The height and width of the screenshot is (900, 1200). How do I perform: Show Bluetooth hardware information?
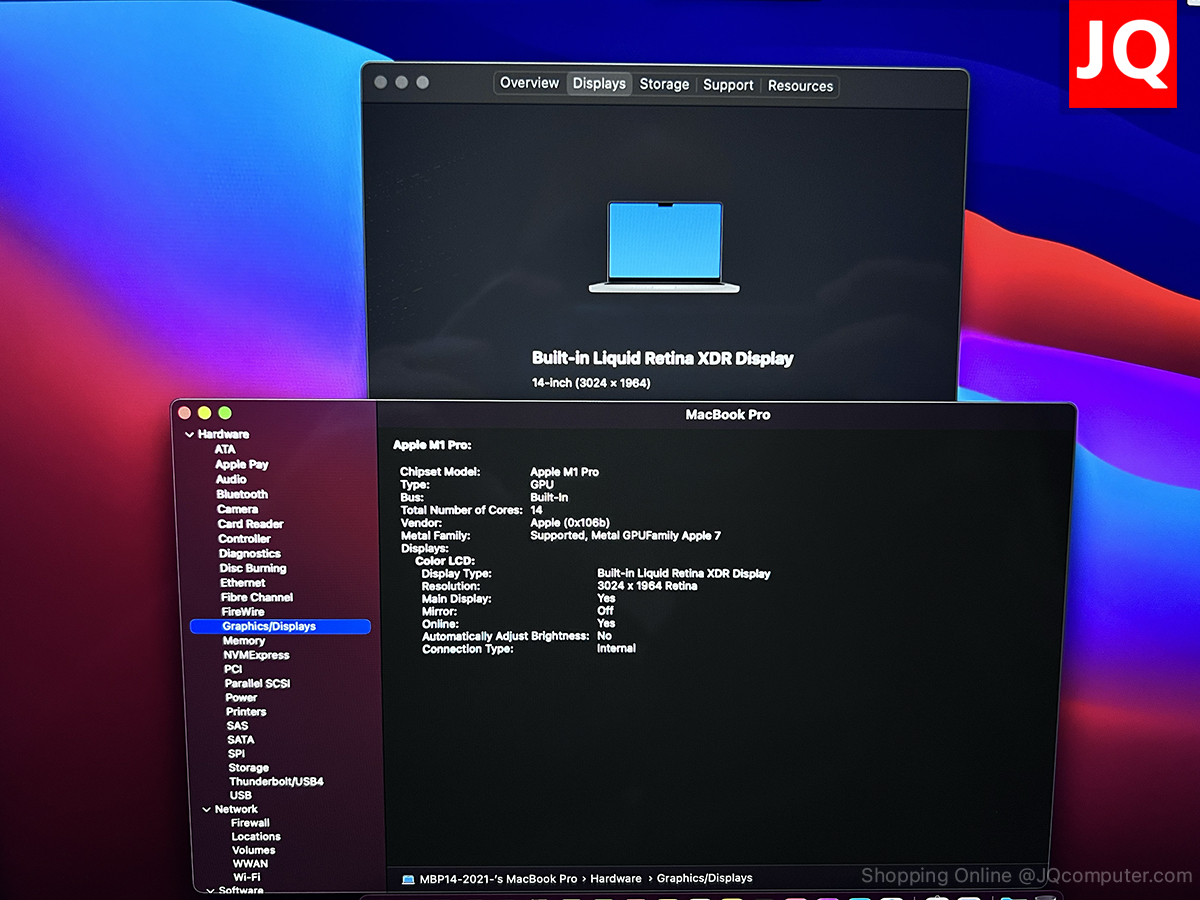pos(242,494)
